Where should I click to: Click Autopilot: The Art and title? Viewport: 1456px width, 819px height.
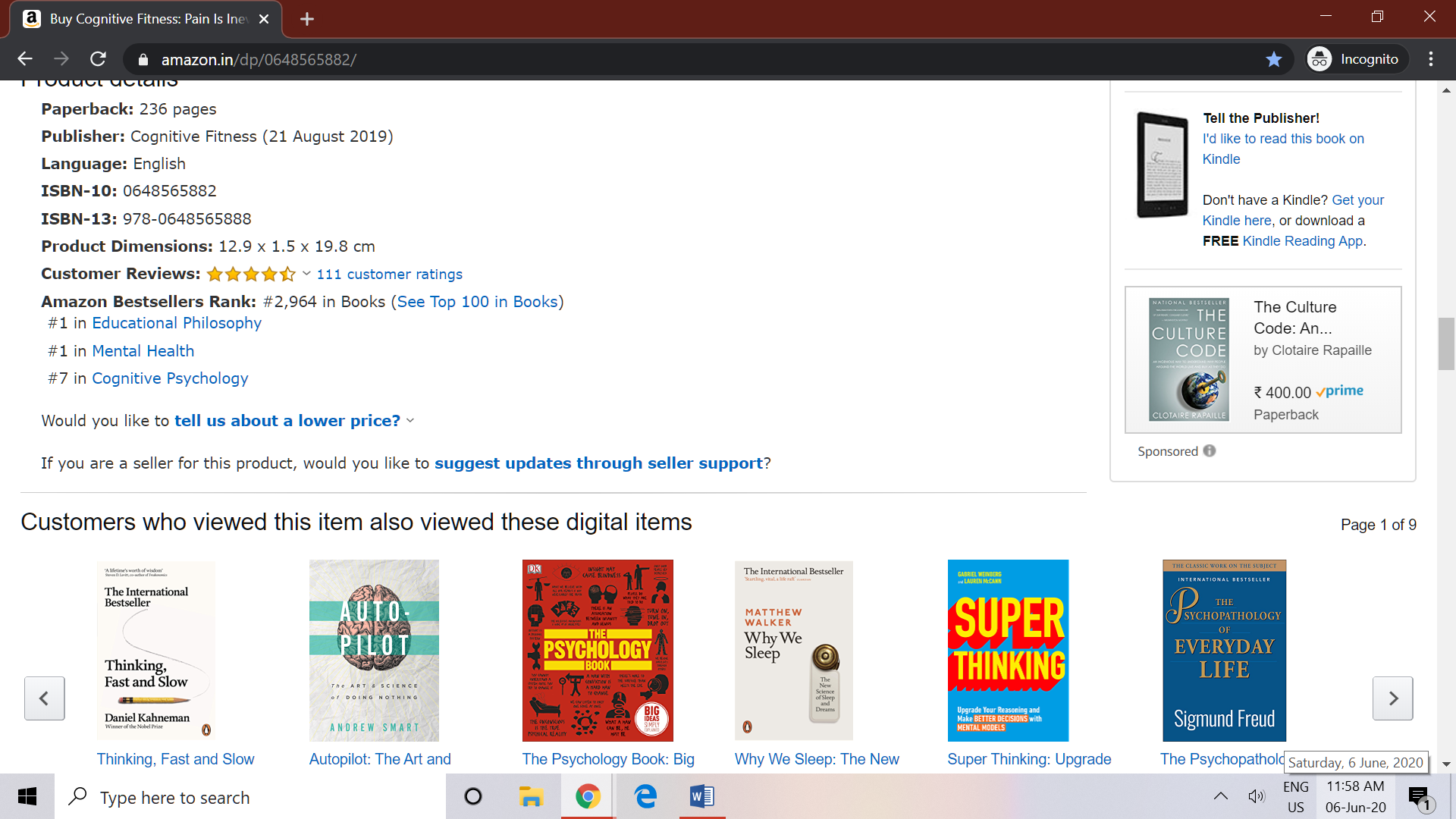tap(380, 759)
